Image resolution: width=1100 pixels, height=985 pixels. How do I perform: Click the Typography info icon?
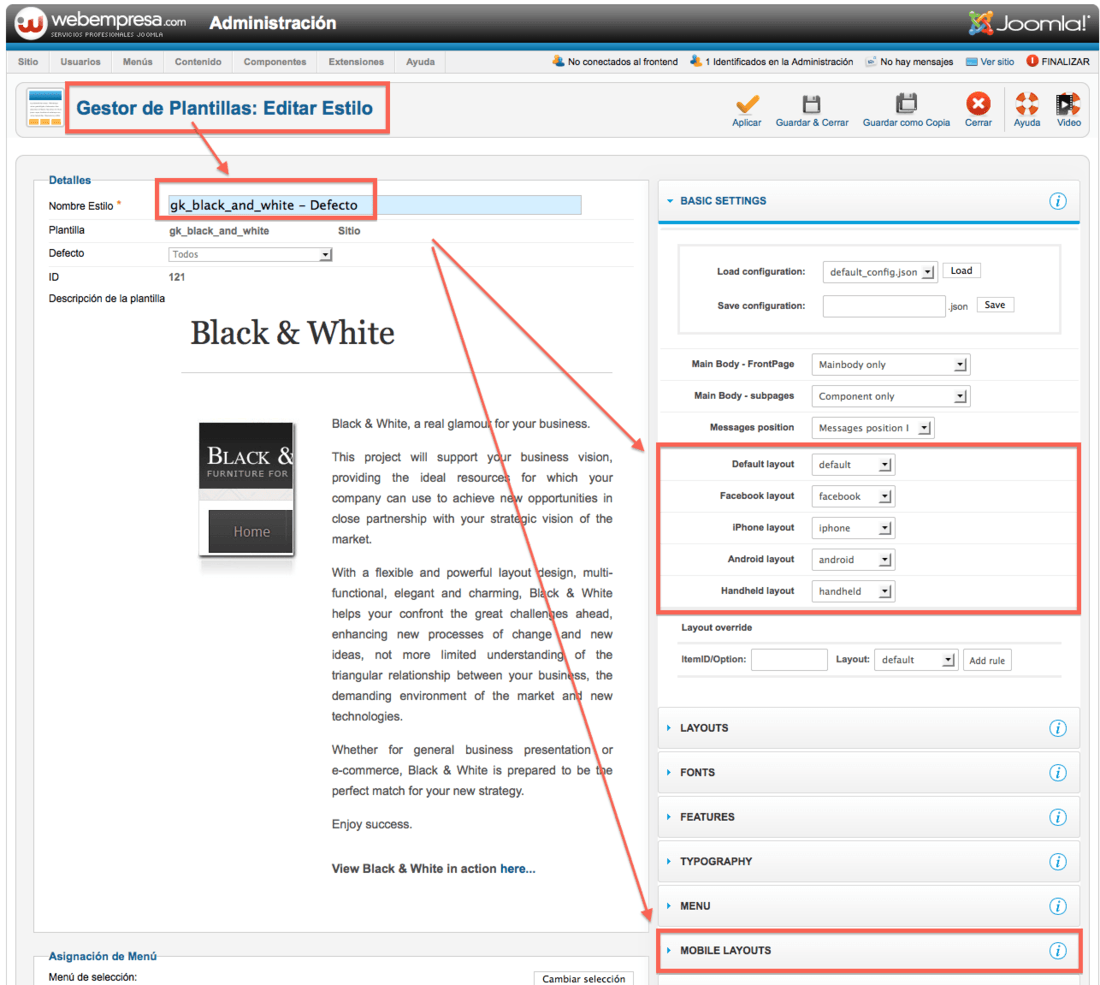point(1057,862)
